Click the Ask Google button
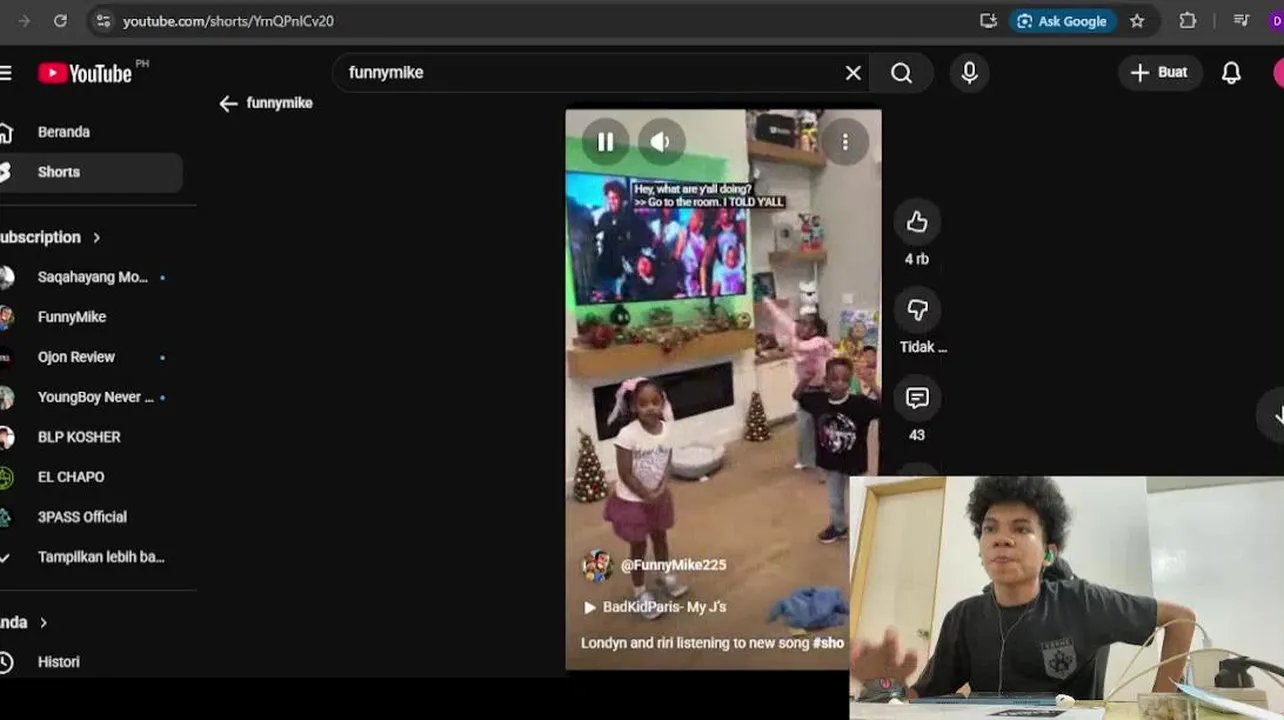The image size is (1284, 720). (1062, 21)
